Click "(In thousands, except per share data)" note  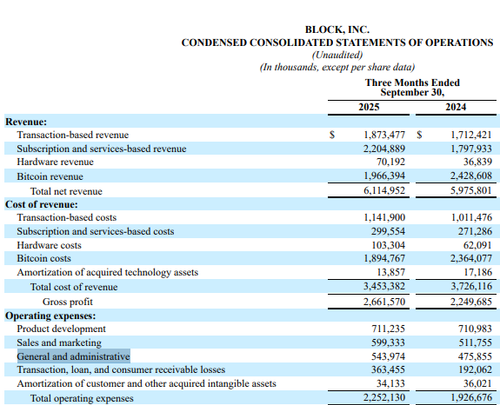coord(337,67)
